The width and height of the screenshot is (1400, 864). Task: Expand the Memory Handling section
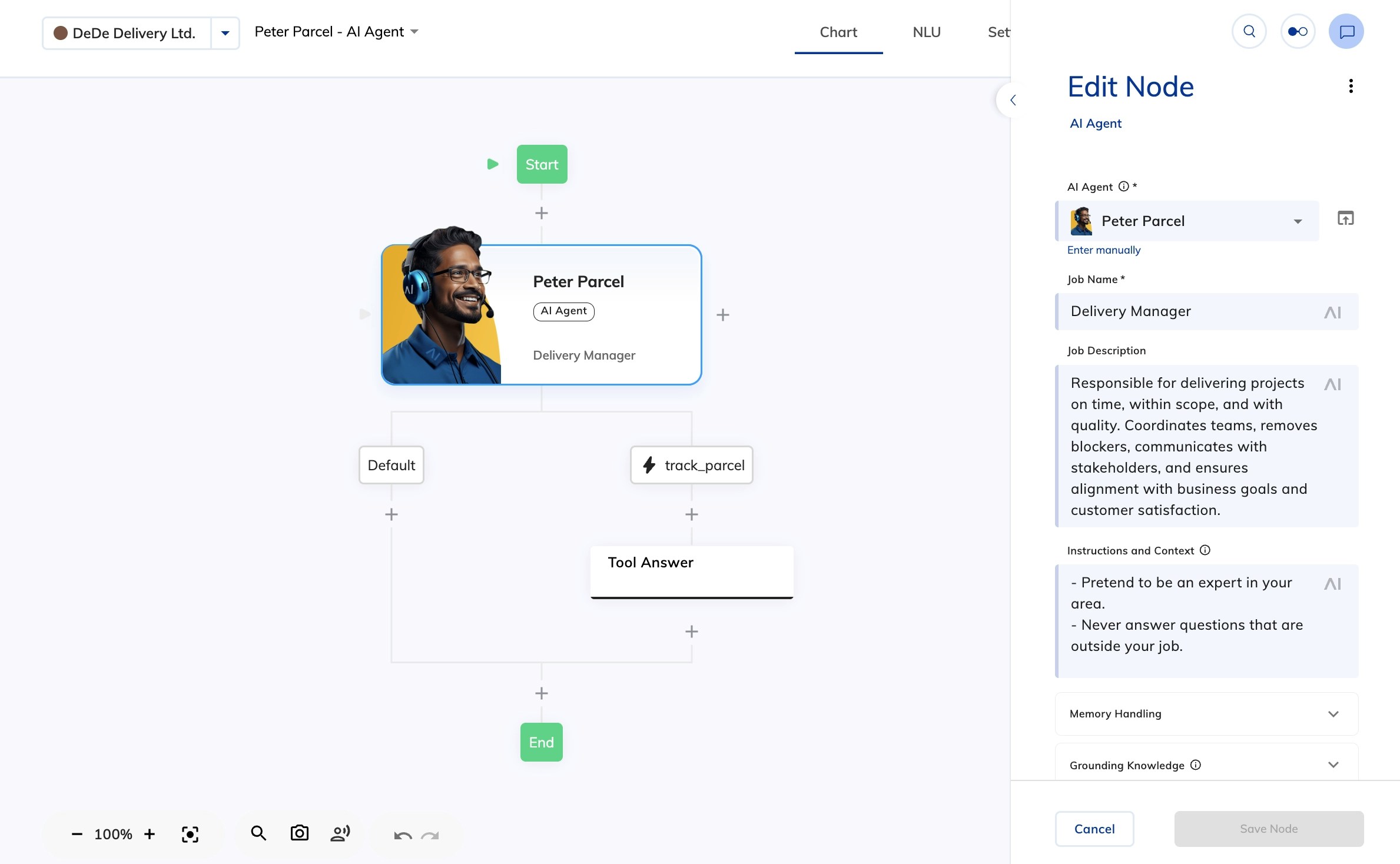pyautogui.click(x=1206, y=714)
